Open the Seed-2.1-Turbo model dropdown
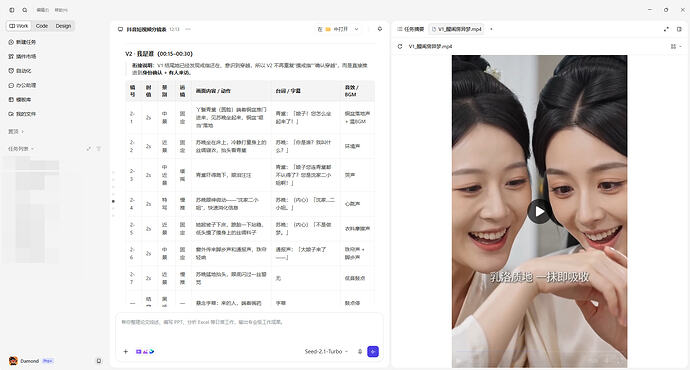 pyautogui.click(x=326, y=352)
